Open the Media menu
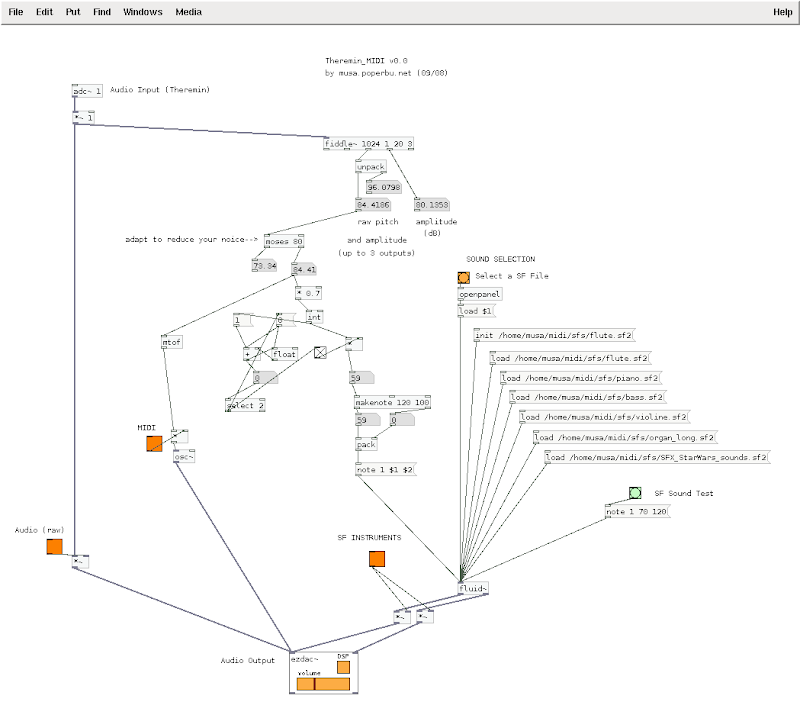This screenshot has width=800, height=702. click(x=188, y=12)
